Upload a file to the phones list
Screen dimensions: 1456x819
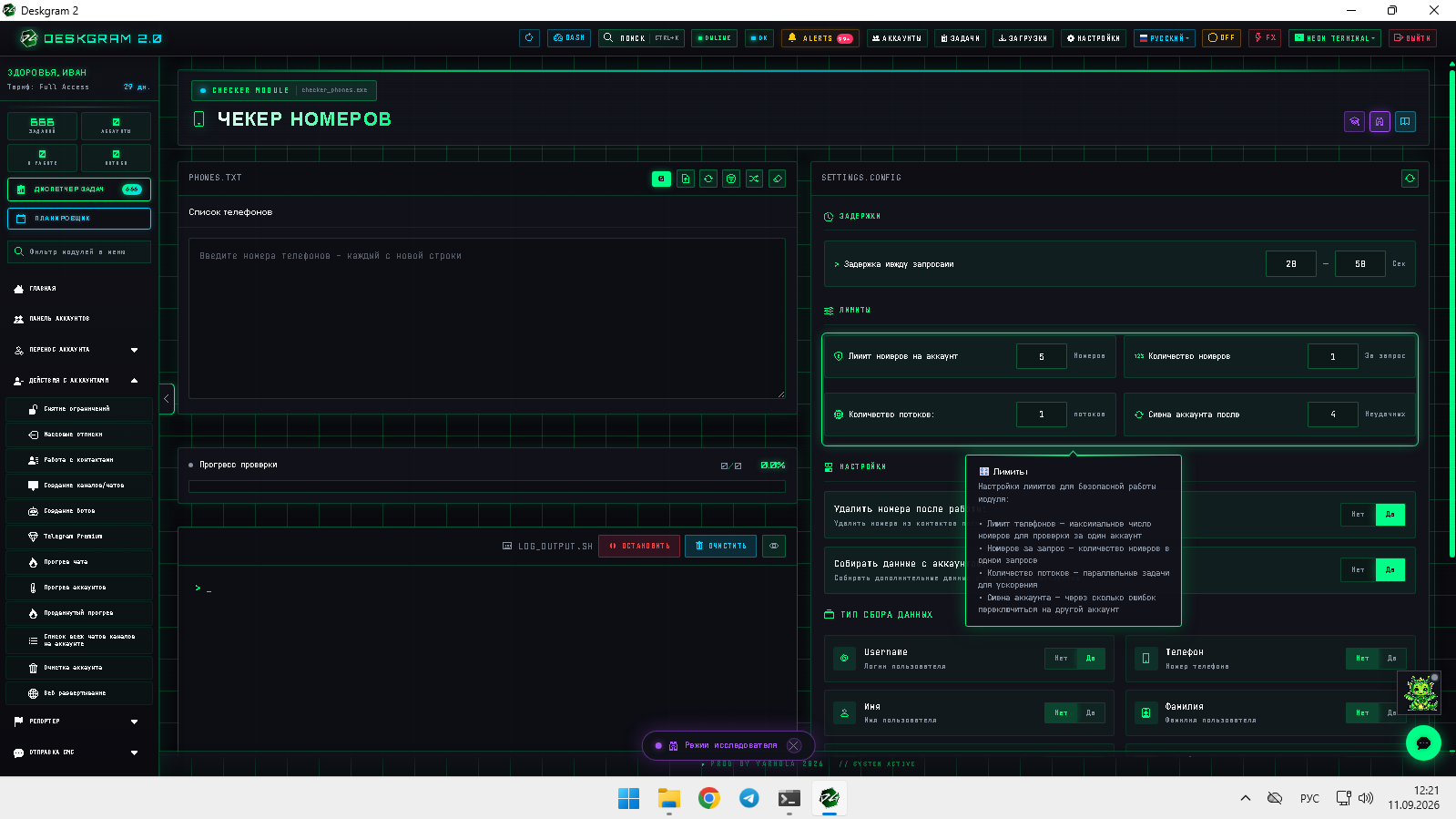[686, 179]
